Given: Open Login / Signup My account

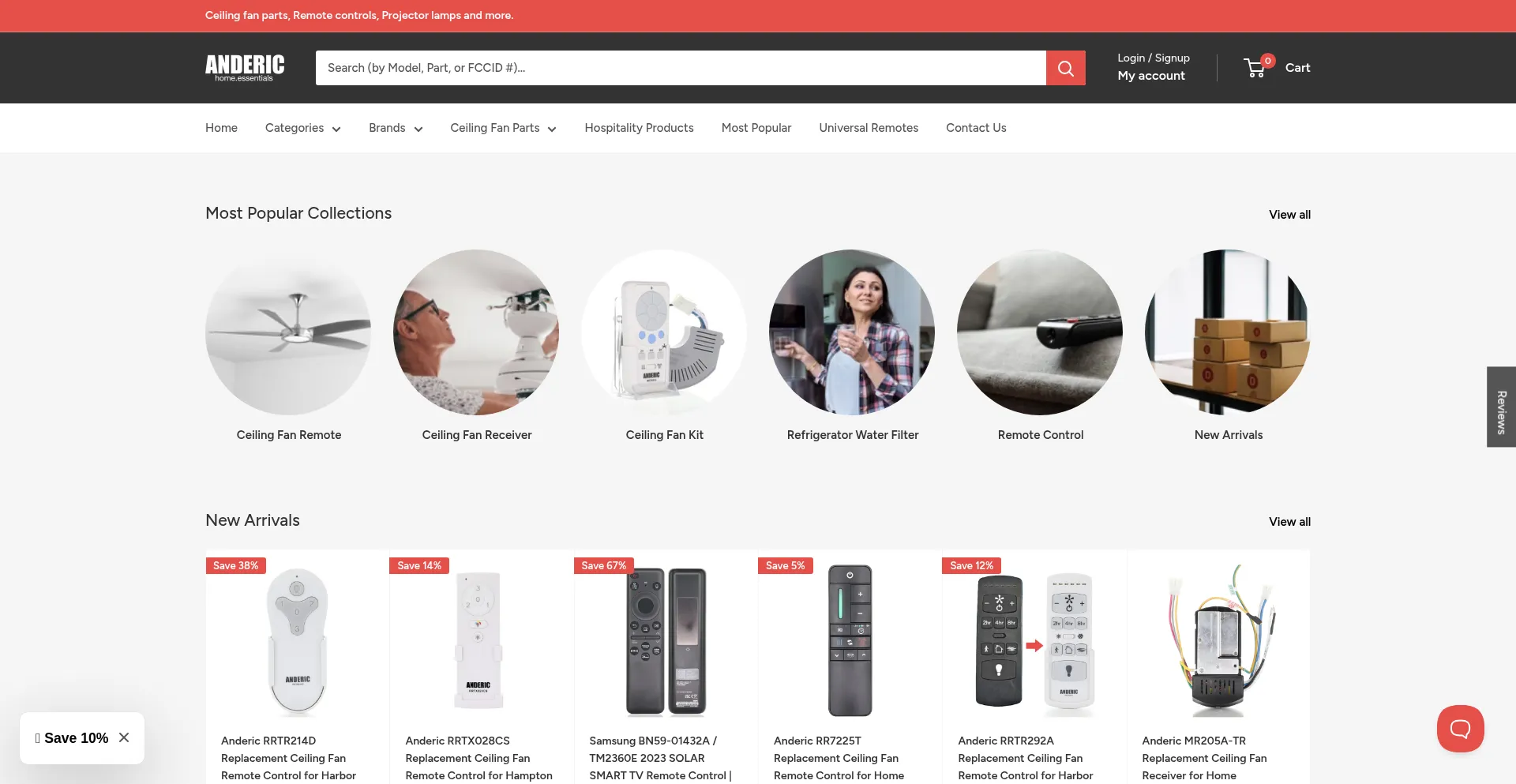Looking at the screenshot, I should point(1154,67).
